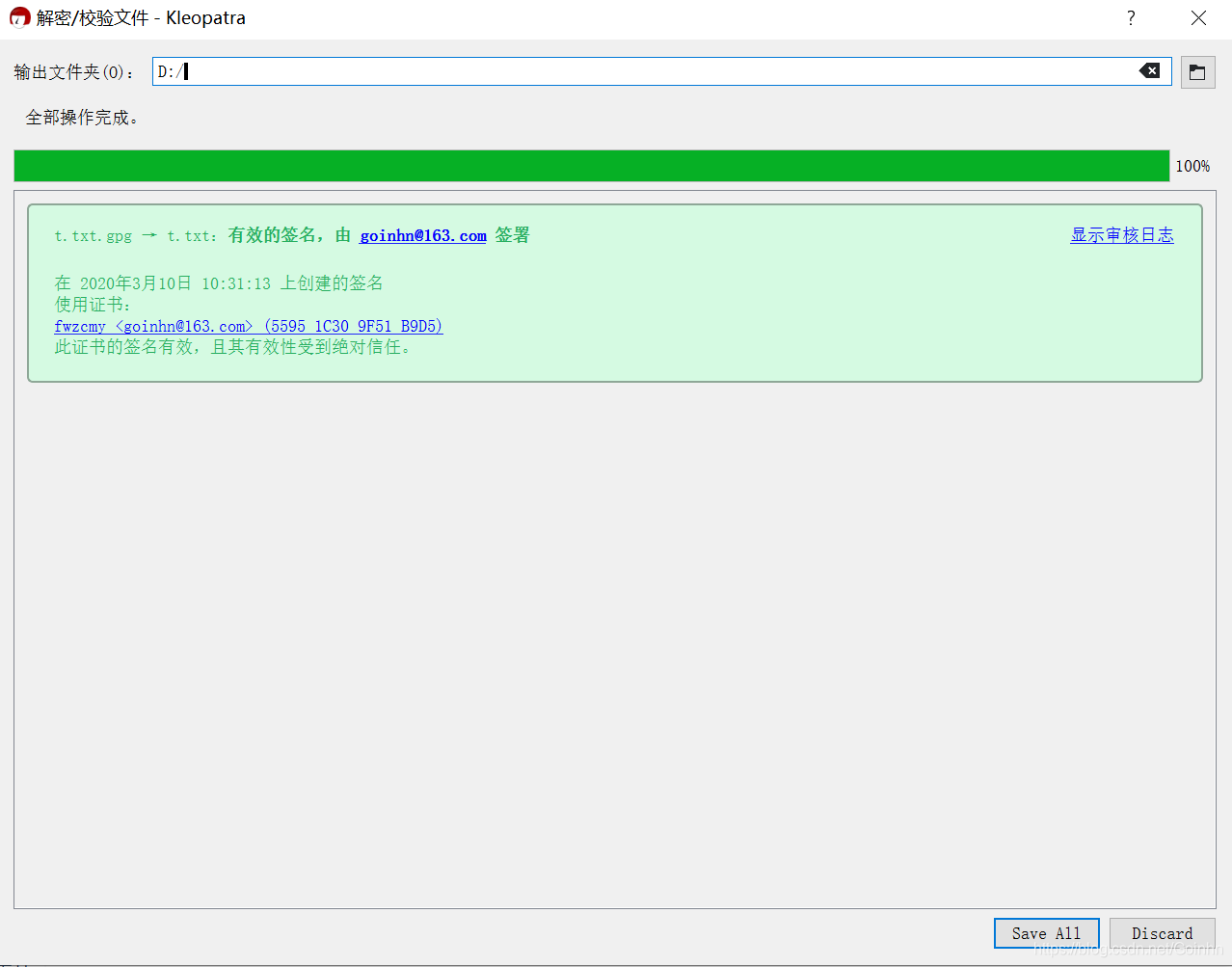
Task: Click the '使用证书:' line
Action: coord(93,305)
